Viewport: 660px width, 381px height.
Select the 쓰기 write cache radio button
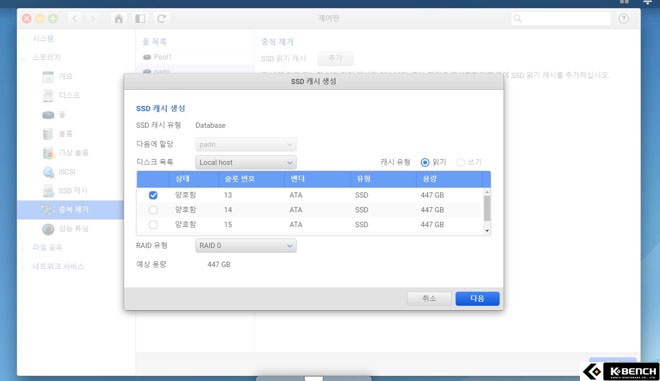point(461,162)
